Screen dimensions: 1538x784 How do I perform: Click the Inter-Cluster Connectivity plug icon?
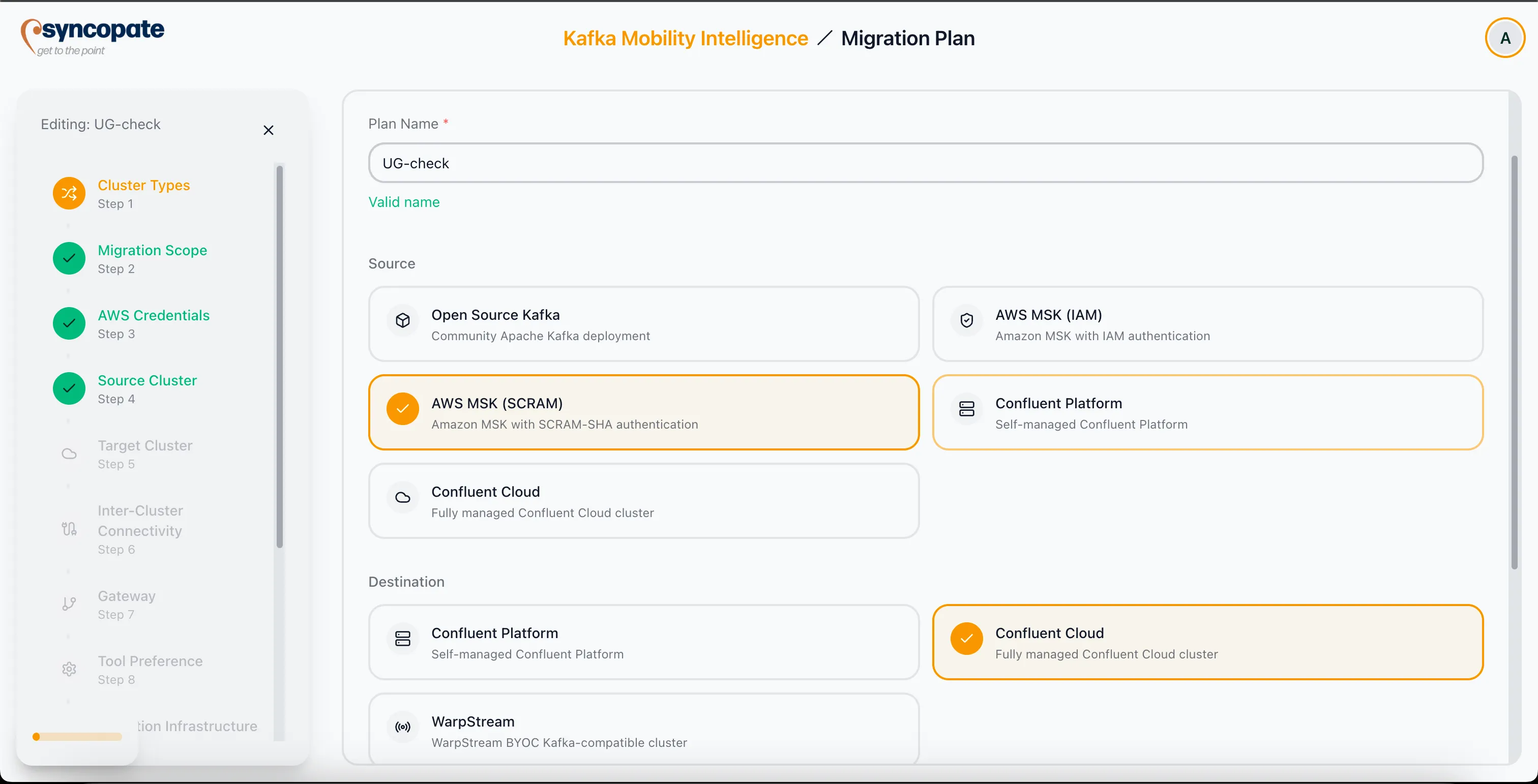point(69,529)
